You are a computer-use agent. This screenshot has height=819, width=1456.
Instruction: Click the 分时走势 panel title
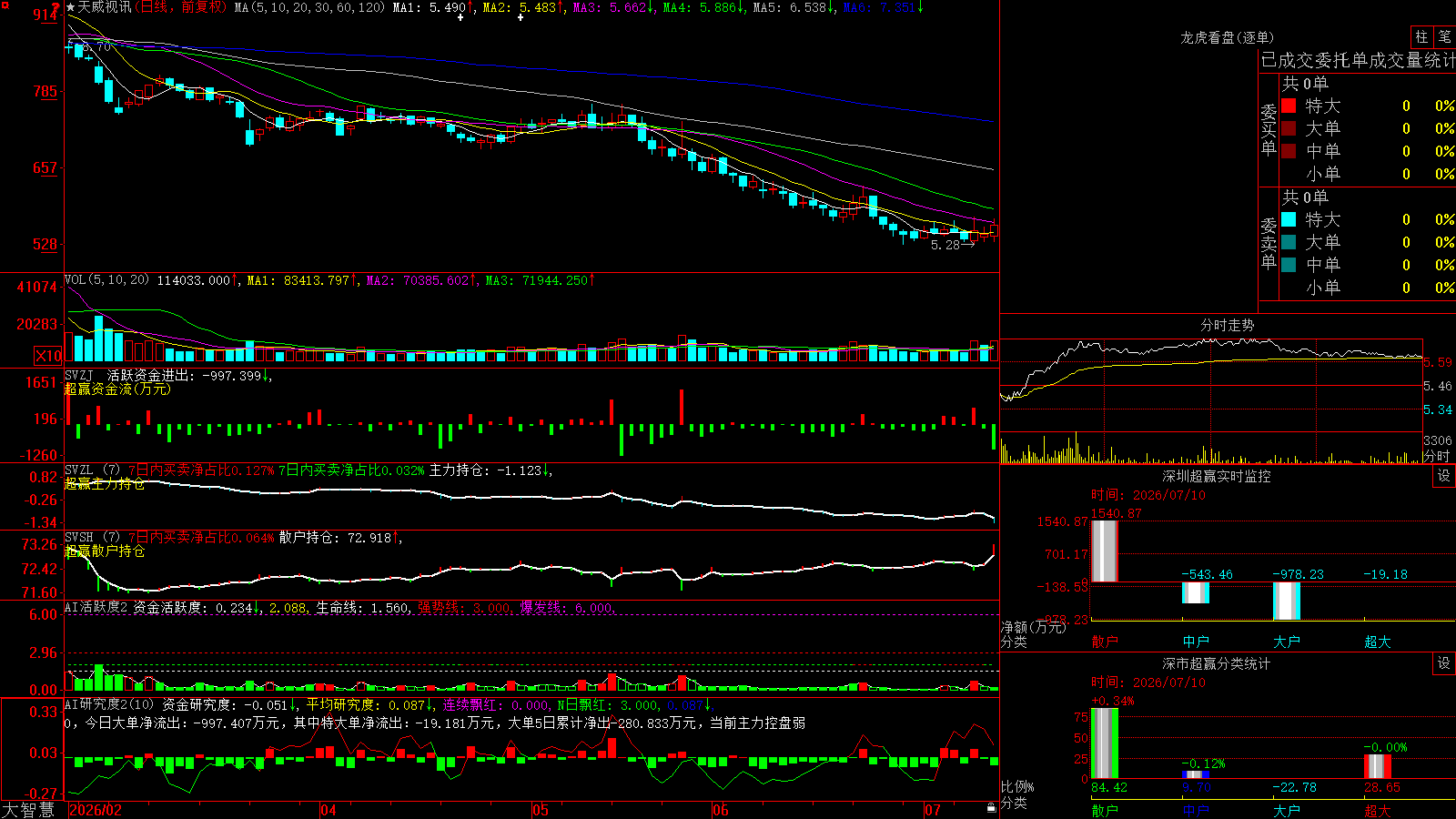[x=1228, y=325]
